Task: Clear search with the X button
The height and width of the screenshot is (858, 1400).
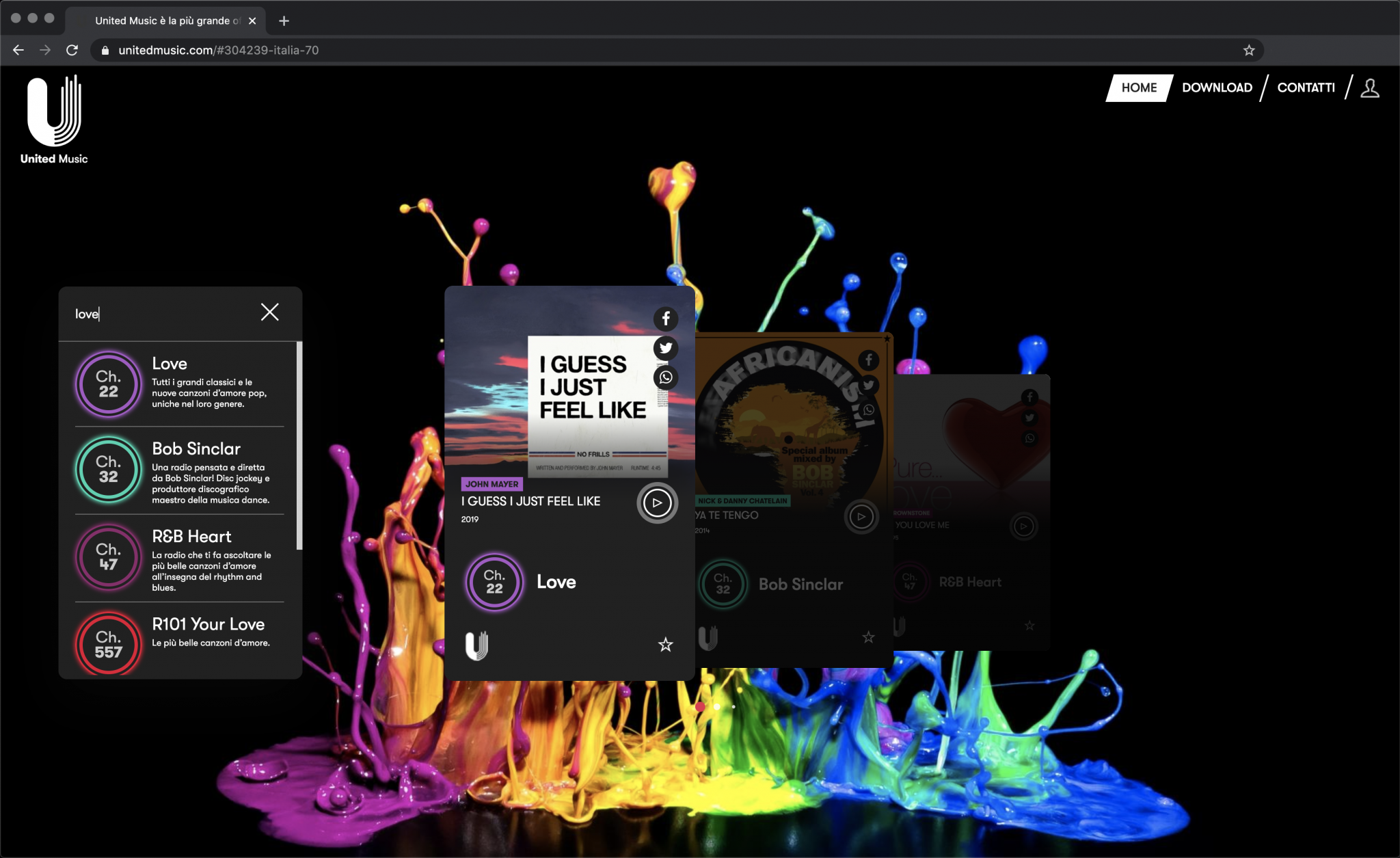Action: pyautogui.click(x=269, y=312)
